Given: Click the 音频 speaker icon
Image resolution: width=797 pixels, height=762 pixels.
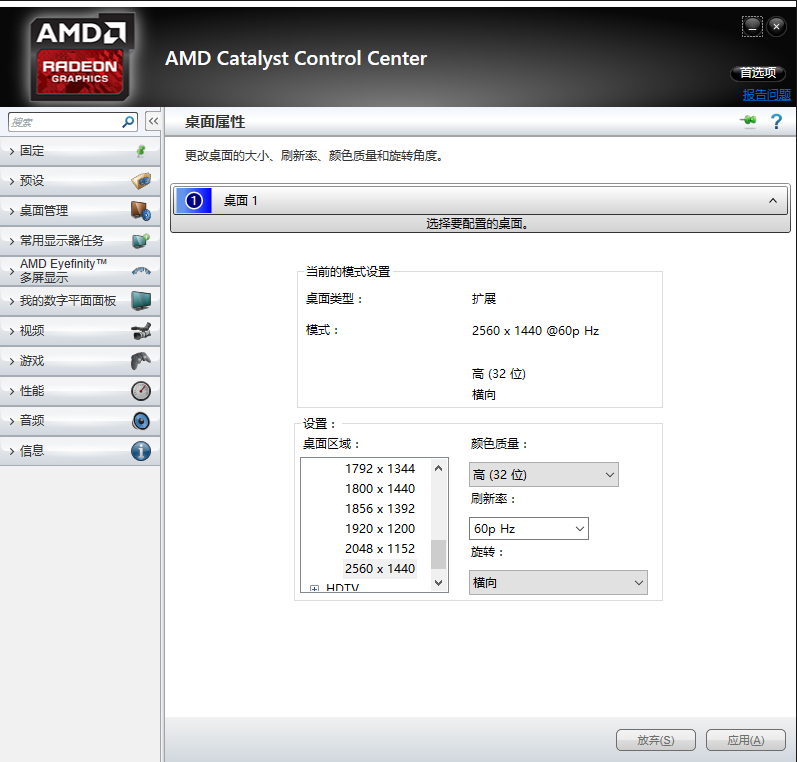Looking at the screenshot, I should (x=141, y=421).
